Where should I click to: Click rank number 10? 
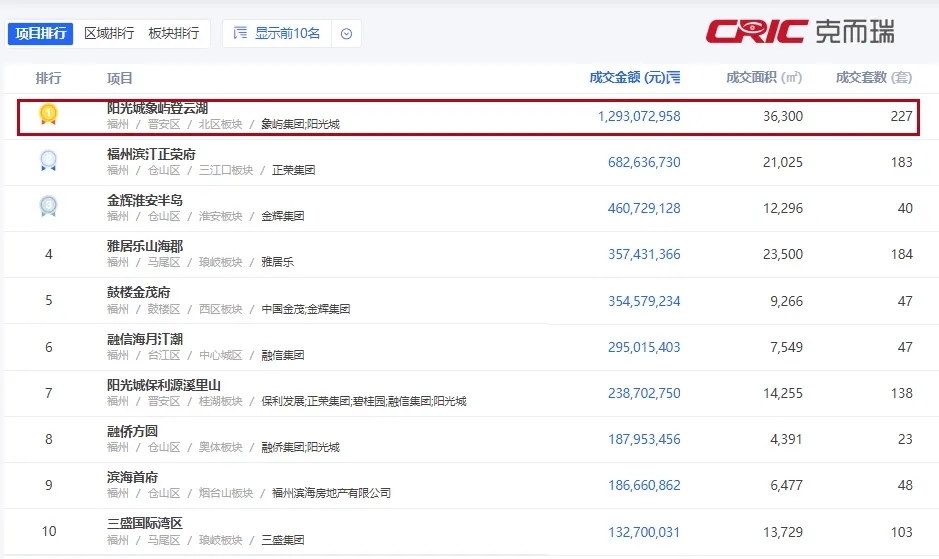(49, 531)
